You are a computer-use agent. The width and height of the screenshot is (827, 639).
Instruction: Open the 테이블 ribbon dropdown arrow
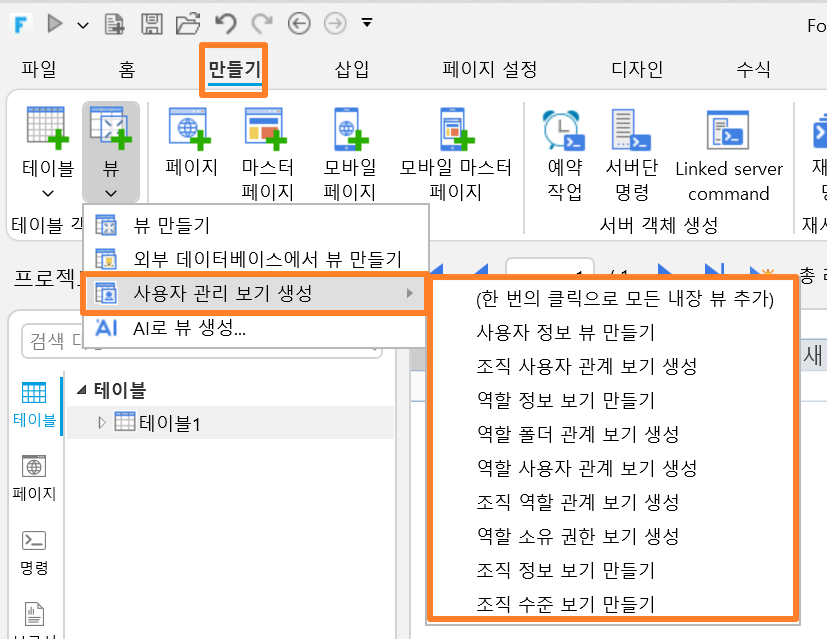(x=48, y=193)
